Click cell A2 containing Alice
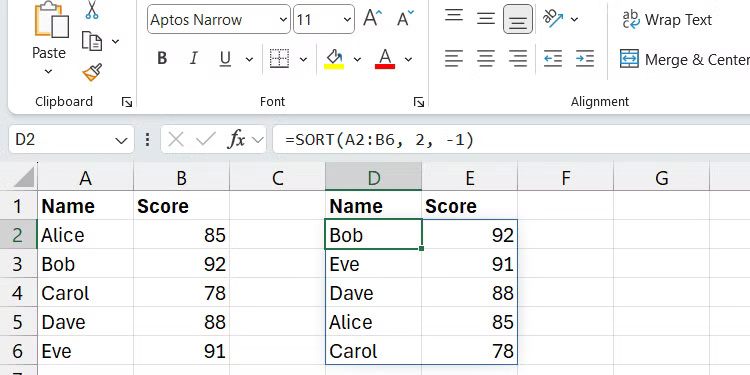 click(86, 235)
